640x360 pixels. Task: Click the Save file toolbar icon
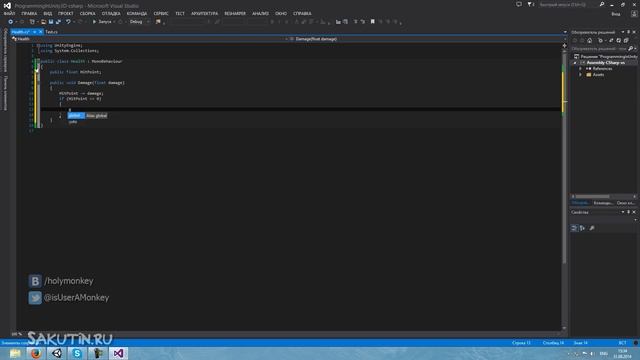(51, 22)
